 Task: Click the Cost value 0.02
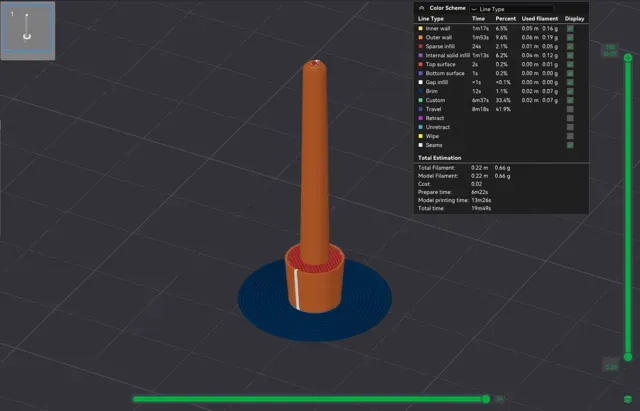pyautogui.click(x=476, y=184)
